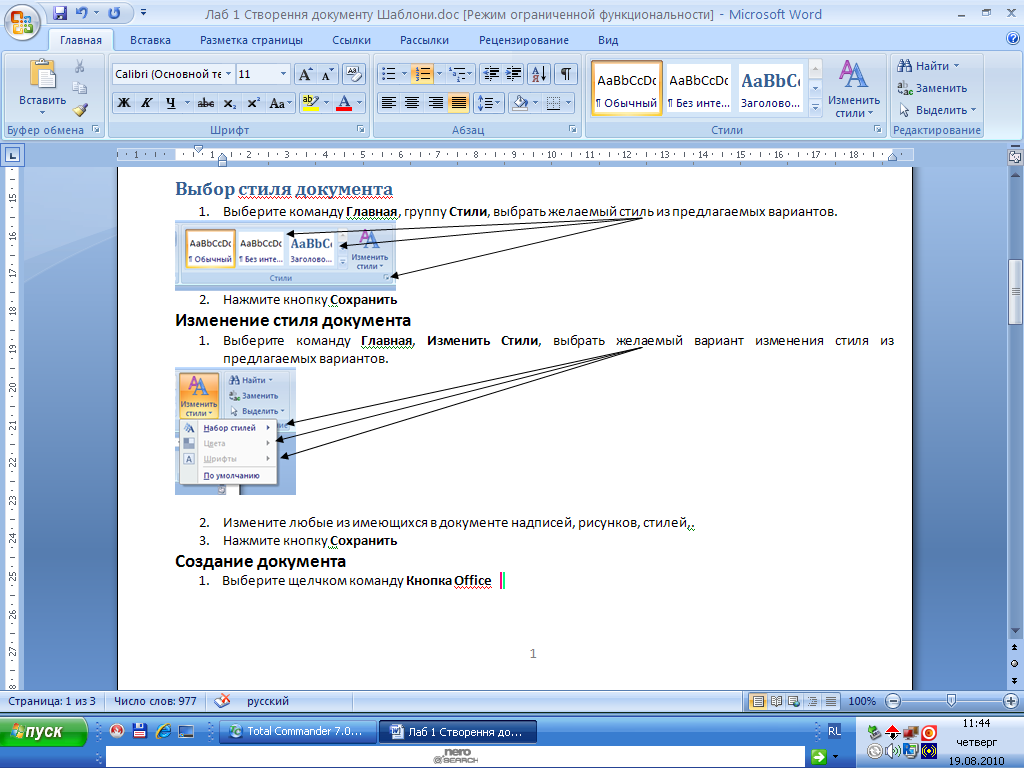Screen dimensions: 1024x768
Task: Open Internet Explorer from quick launch
Action: (x=163, y=731)
